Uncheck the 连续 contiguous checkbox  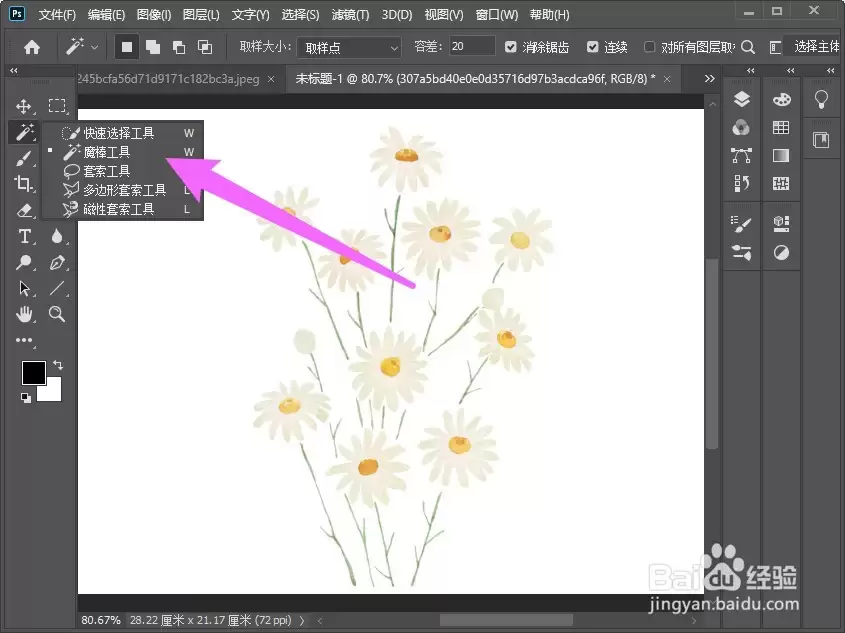tap(592, 47)
